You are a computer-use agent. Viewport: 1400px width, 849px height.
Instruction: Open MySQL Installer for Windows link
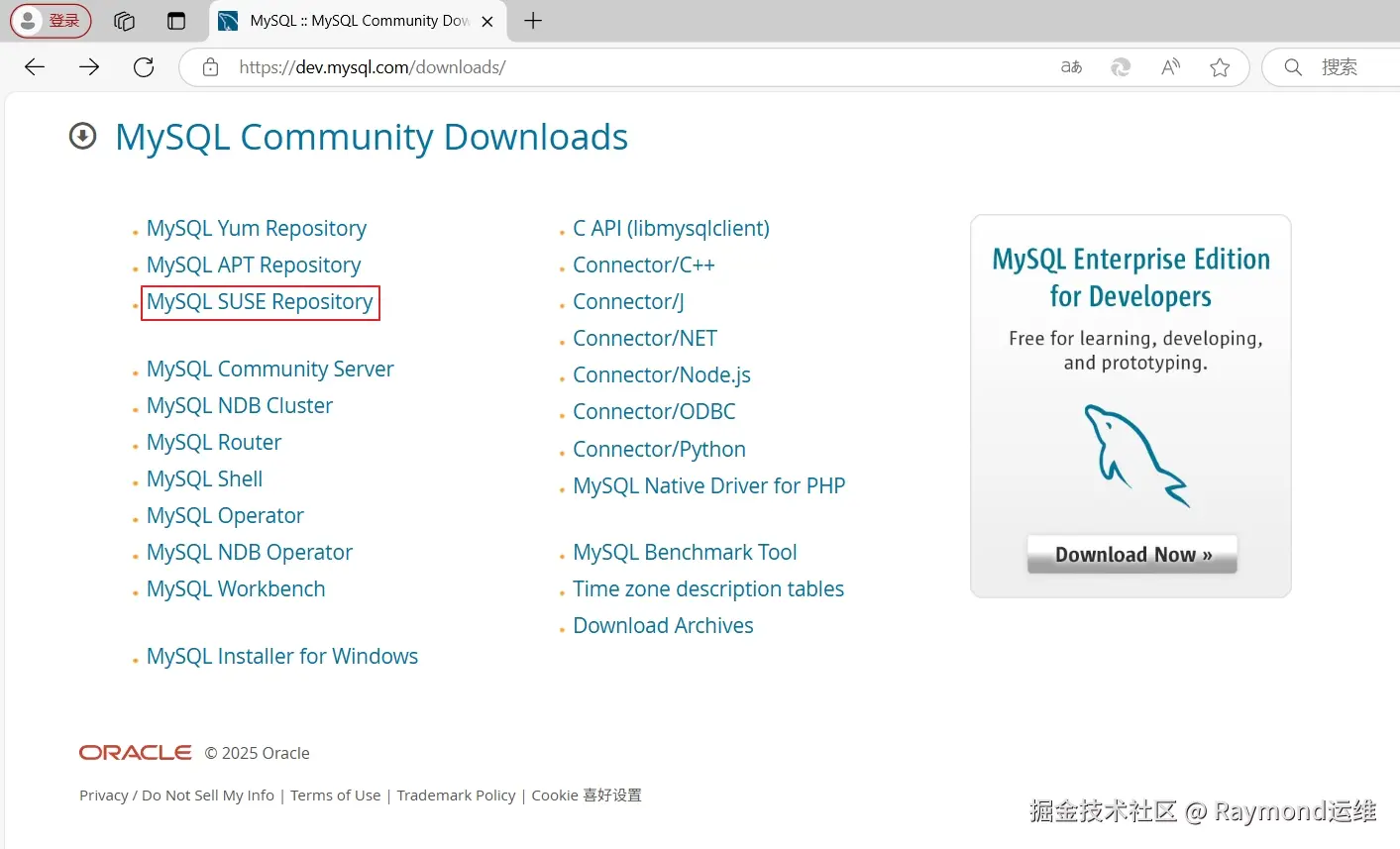(x=282, y=656)
